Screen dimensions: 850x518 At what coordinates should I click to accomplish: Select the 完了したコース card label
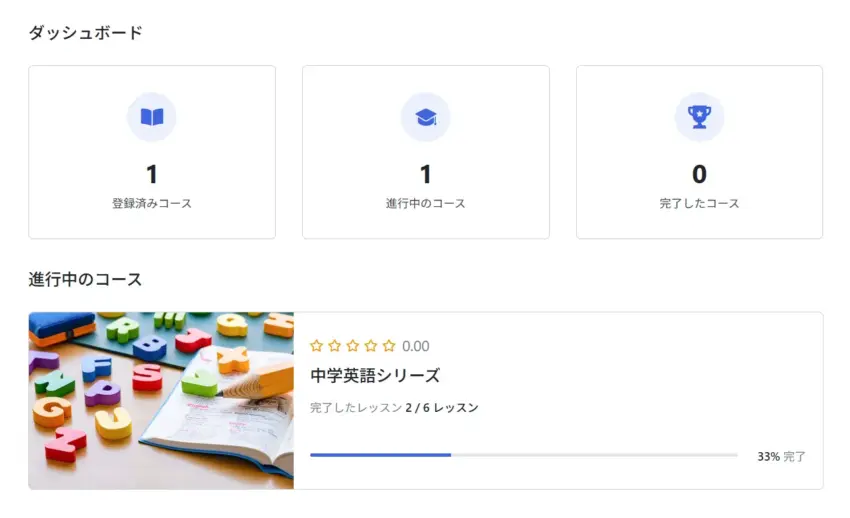pyautogui.click(x=699, y=204)
